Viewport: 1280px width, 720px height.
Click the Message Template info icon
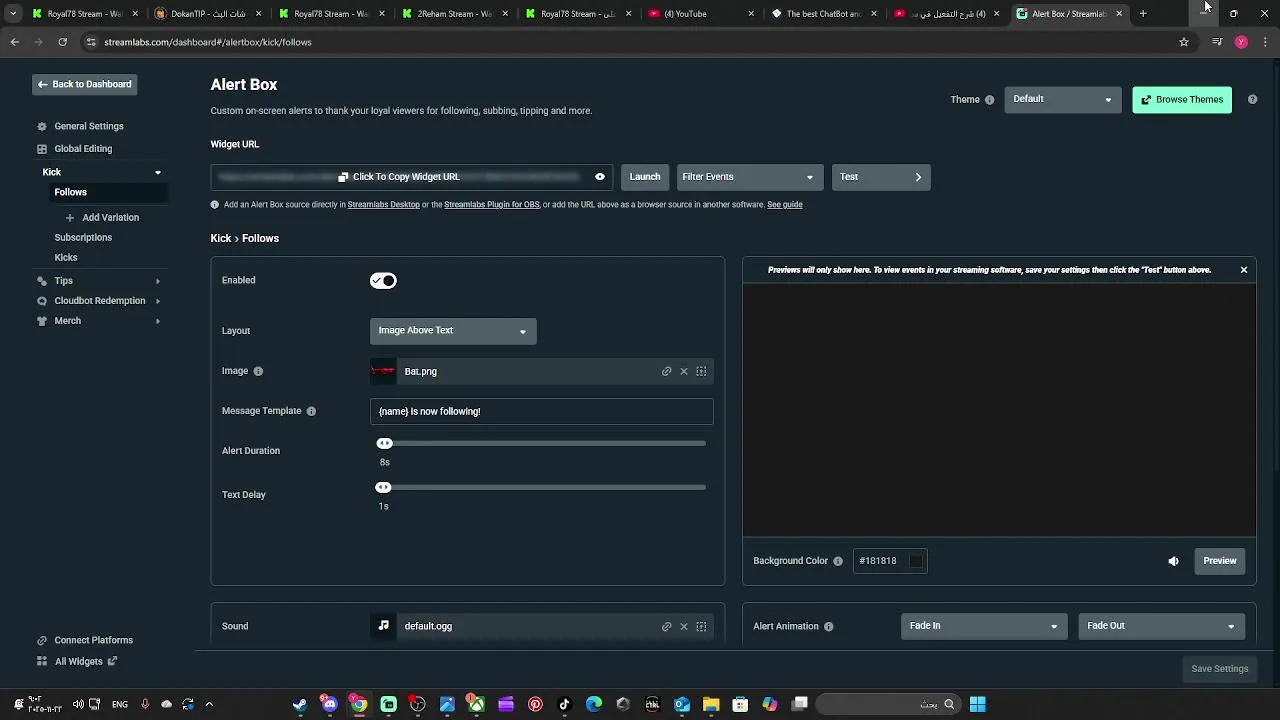click(x=311, y=411)
